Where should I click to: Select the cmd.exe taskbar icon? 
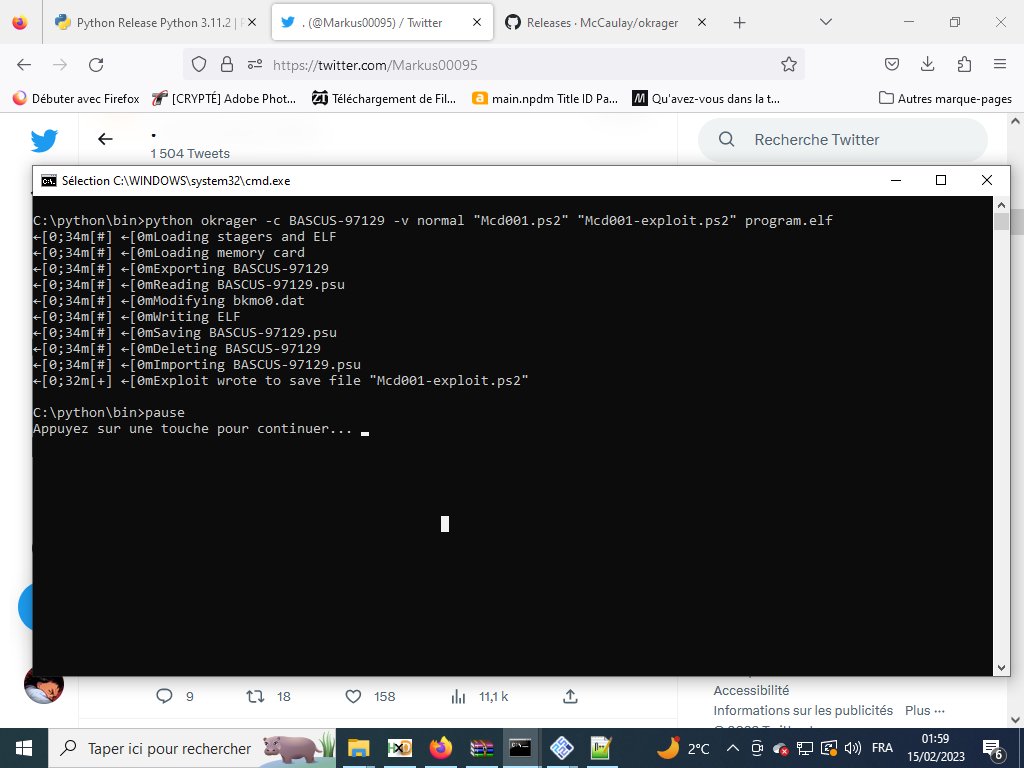[x=520, y=748]
